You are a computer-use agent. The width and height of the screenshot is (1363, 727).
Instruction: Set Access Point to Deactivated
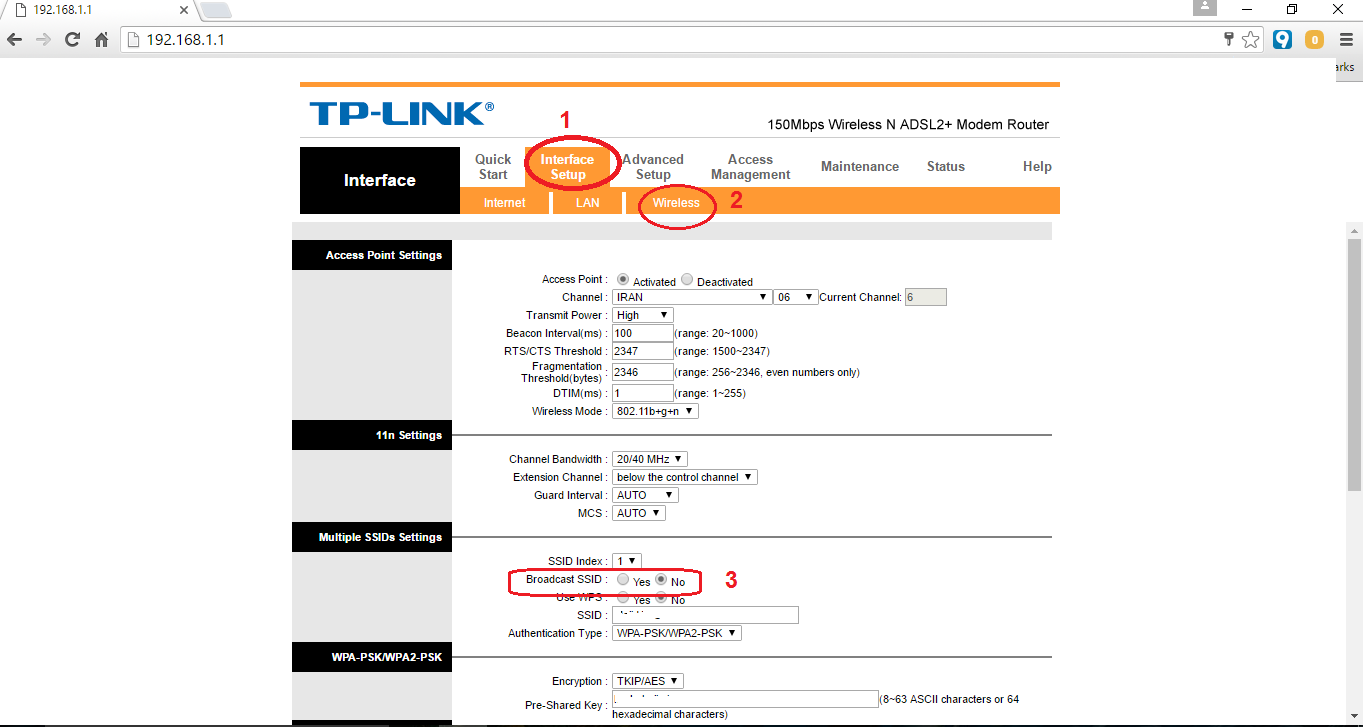point(687,280)
